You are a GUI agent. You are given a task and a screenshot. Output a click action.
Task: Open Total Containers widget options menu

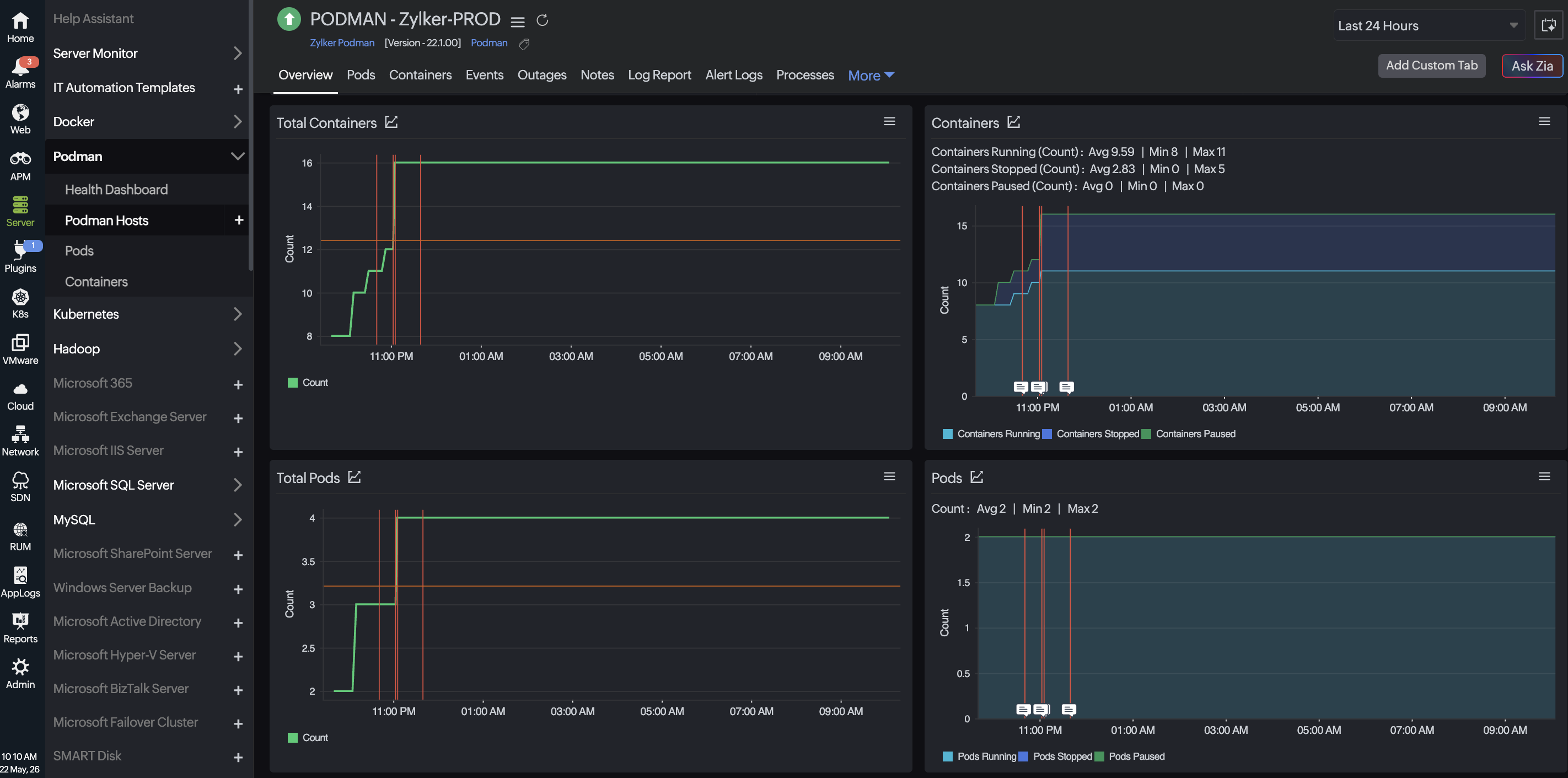click(889, 121)
